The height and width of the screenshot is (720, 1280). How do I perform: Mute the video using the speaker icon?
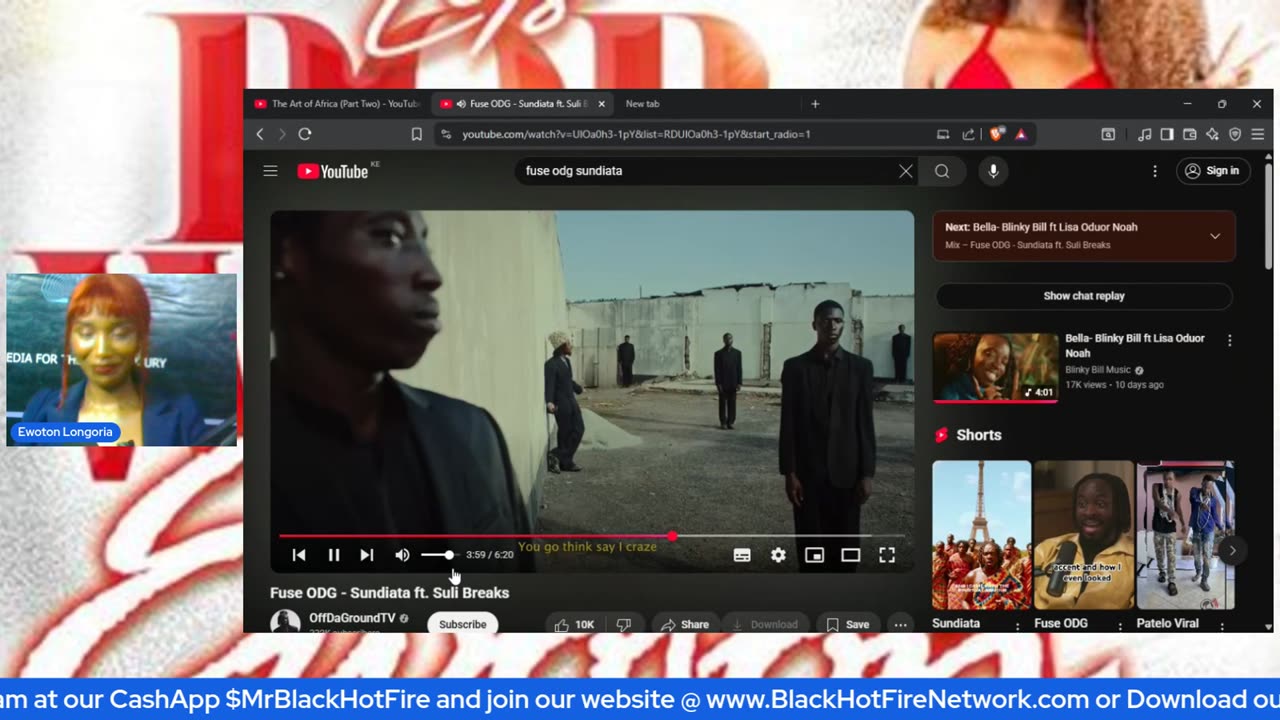click(x=402, y=555)
